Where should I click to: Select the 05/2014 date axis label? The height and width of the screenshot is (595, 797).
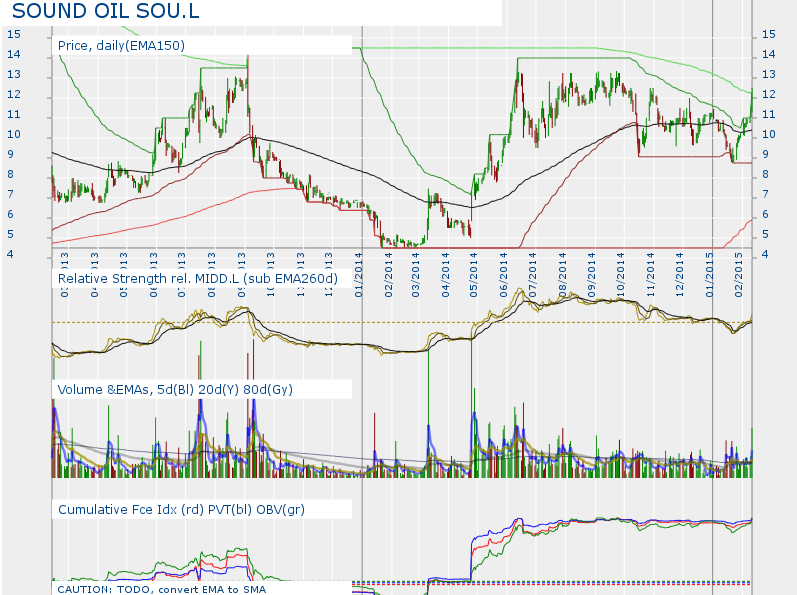pos(474,275)
